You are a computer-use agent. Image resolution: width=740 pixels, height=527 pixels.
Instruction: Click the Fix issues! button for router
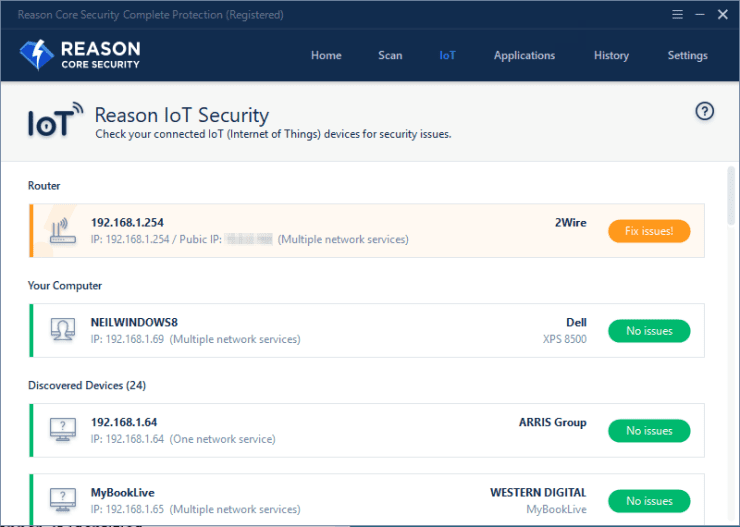click(649, 231)
